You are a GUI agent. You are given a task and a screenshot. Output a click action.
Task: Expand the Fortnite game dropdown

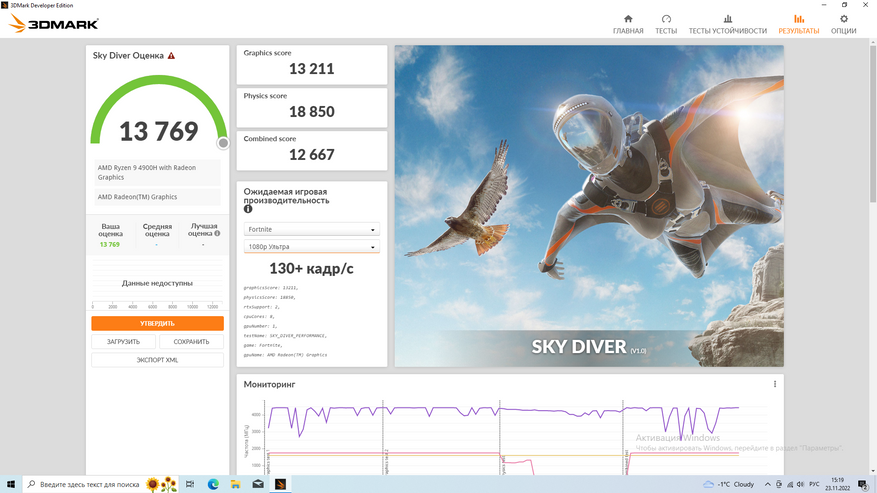312,229
